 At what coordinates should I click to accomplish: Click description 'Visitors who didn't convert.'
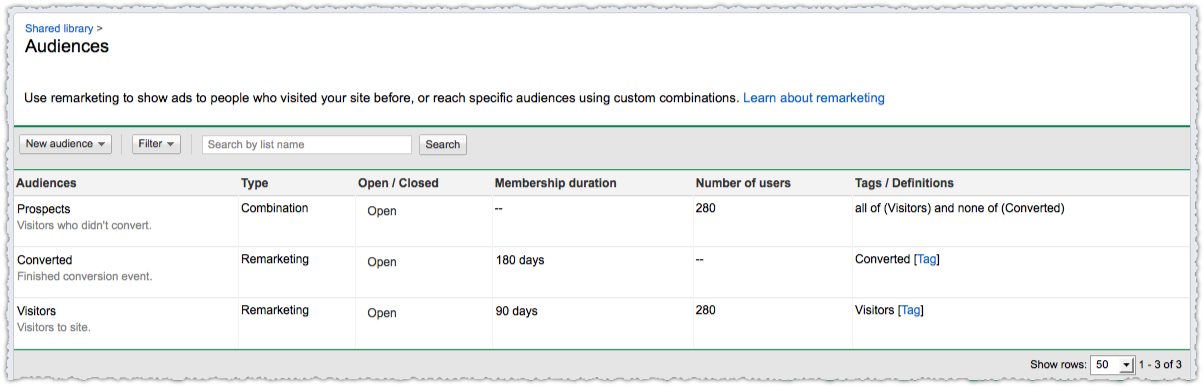84,225
